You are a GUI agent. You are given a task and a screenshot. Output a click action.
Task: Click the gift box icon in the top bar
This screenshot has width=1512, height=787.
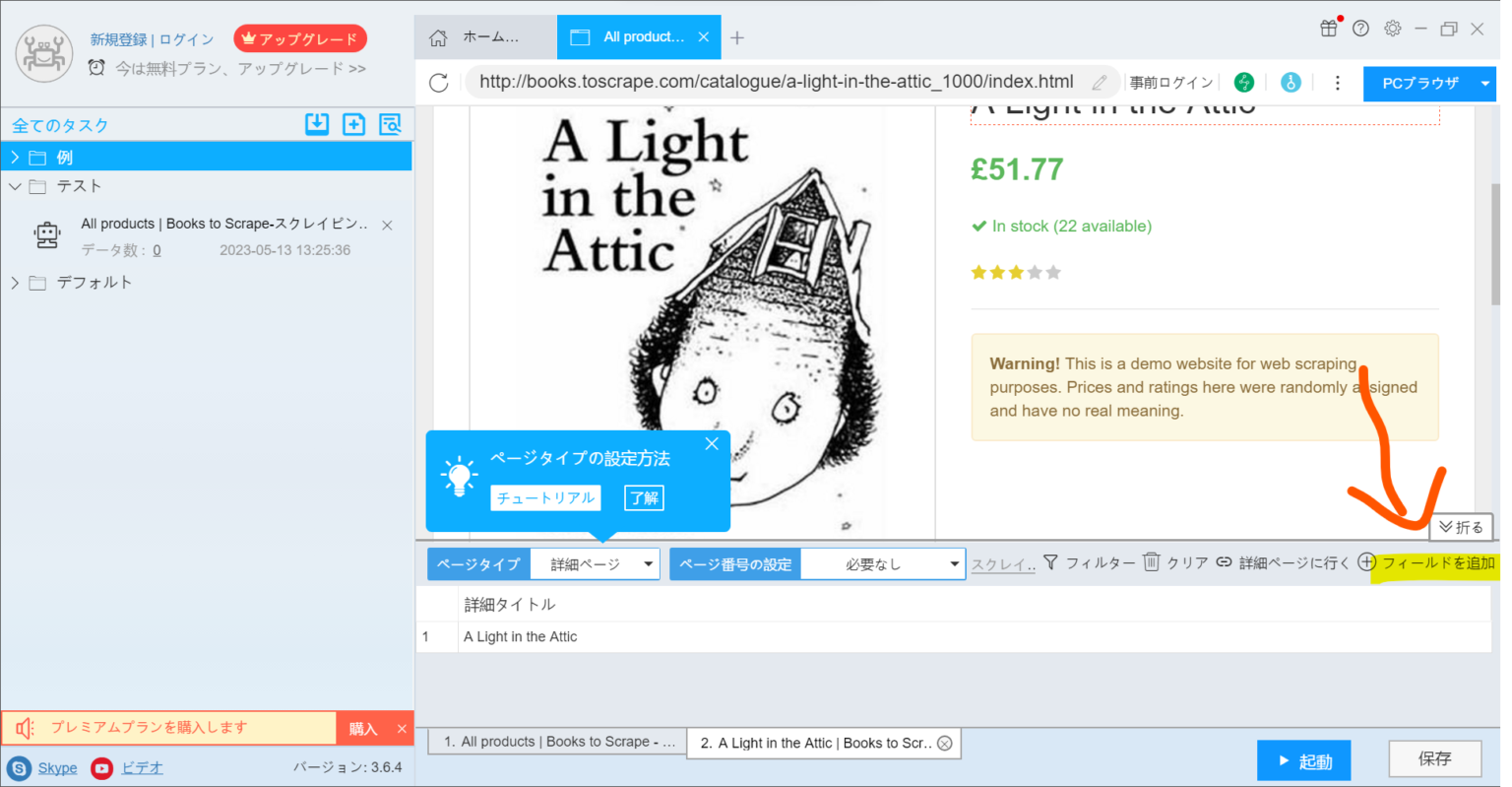click(1328, 30)
